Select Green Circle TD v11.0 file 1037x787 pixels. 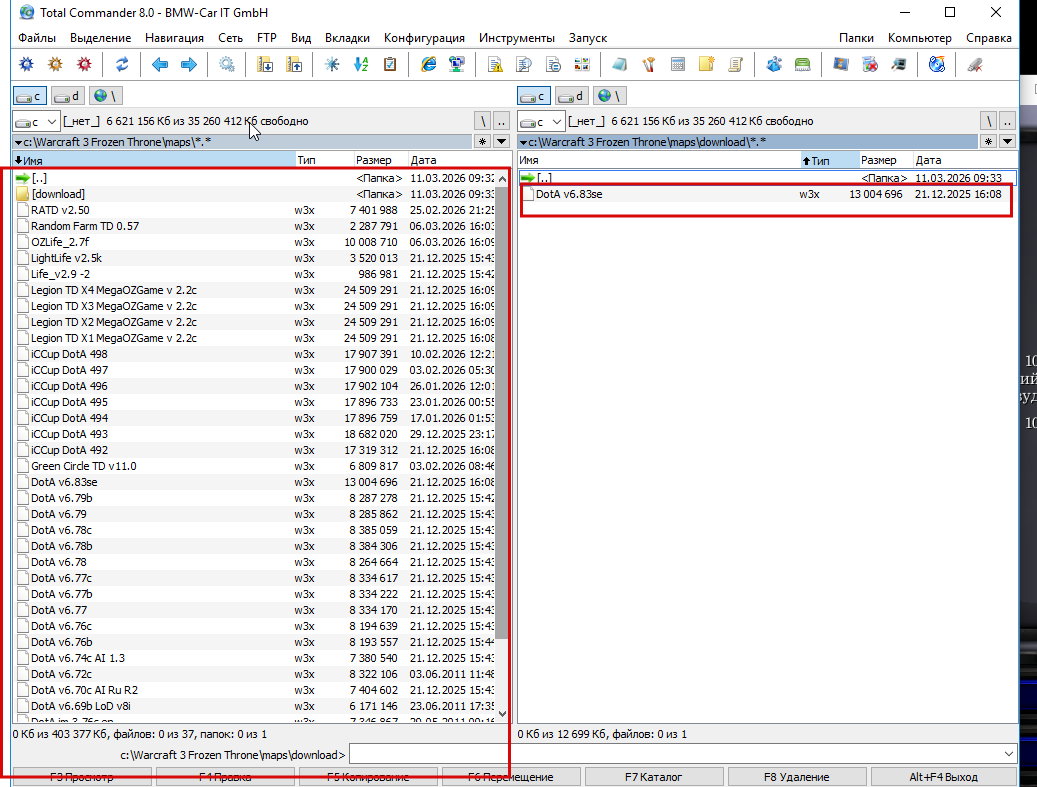click(x=255, y=466)
